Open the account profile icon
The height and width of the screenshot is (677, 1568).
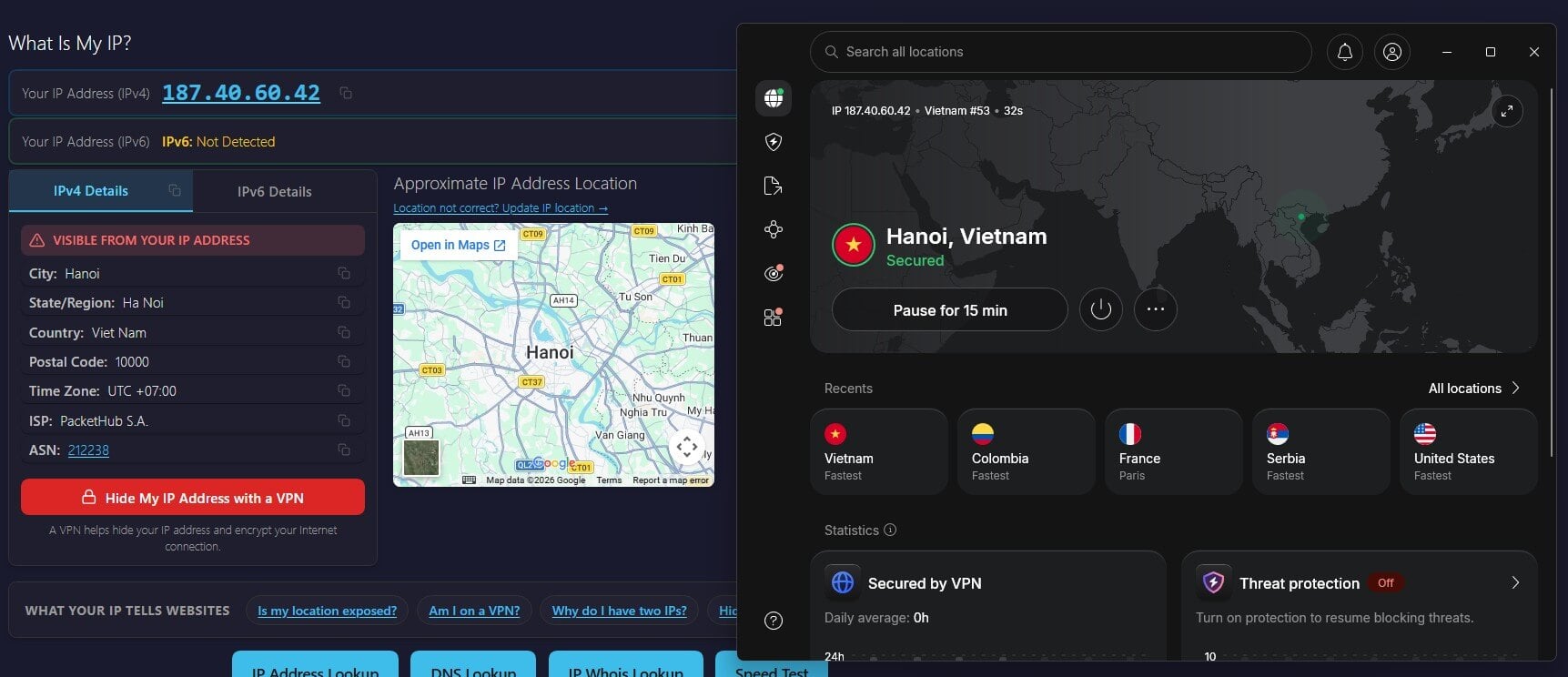click(x=1391, y=52)
